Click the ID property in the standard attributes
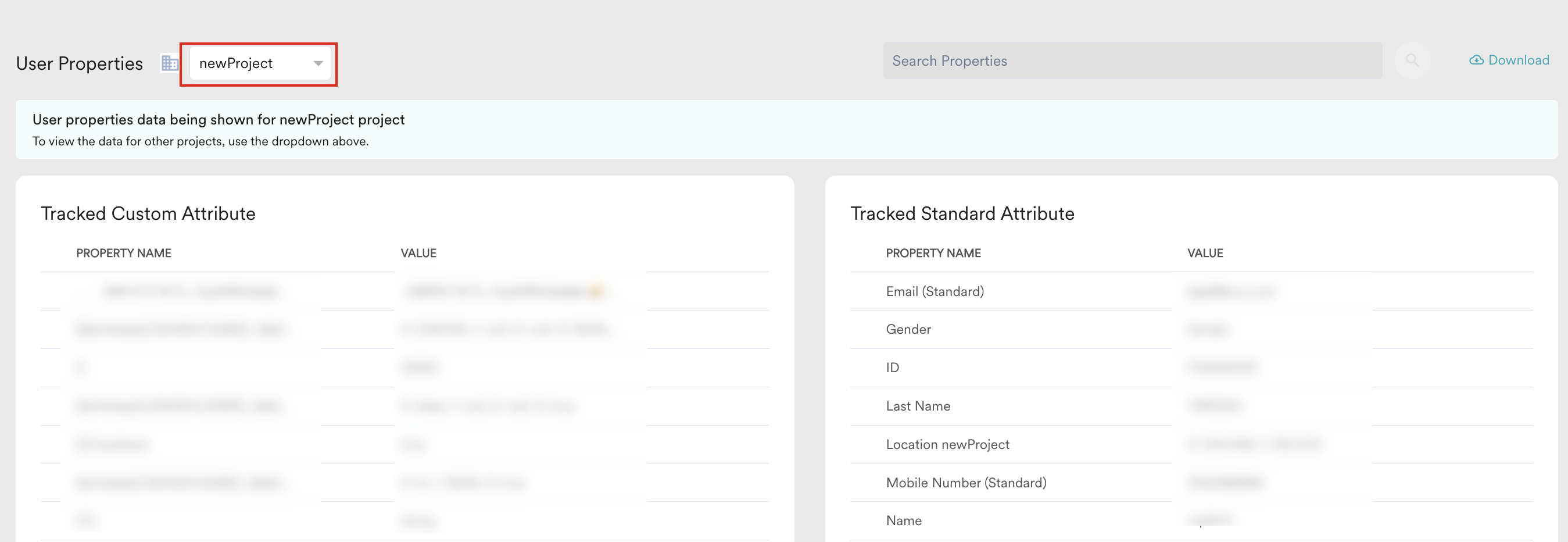1568x542 pixels. pos(892,368)
